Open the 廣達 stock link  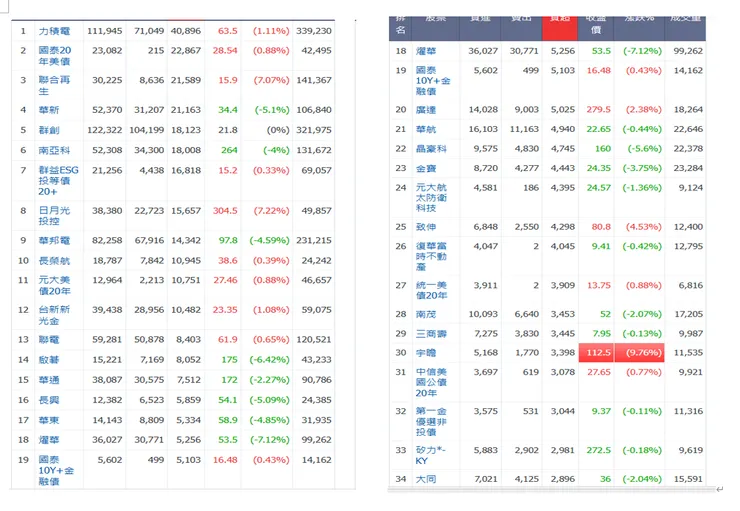(424, 110)
